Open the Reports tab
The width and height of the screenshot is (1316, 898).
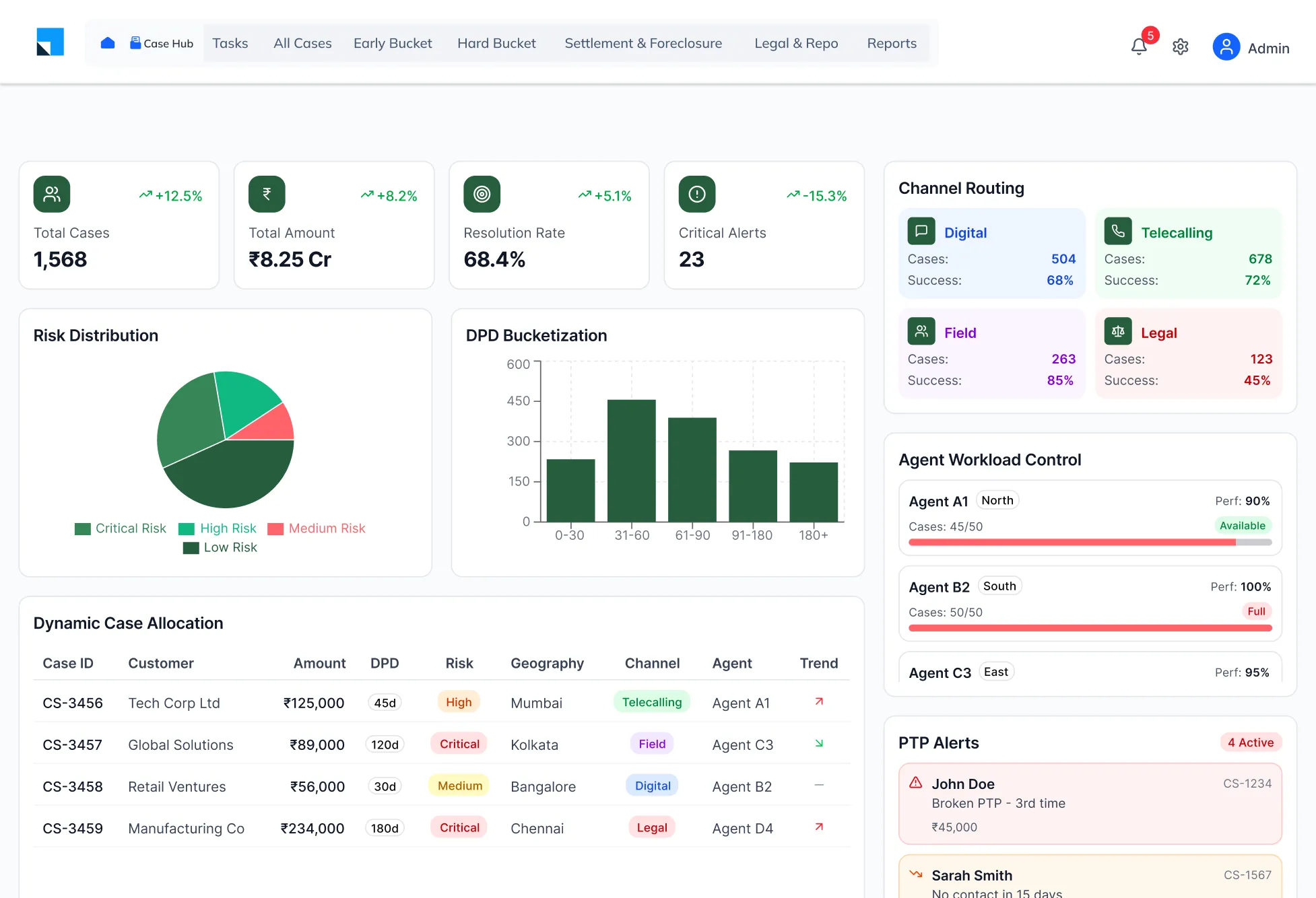pos(892,43)
